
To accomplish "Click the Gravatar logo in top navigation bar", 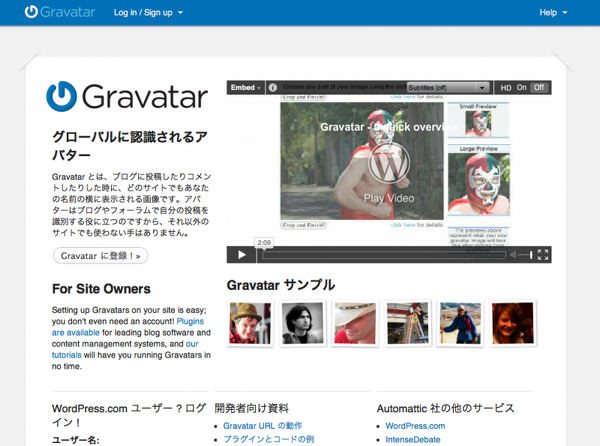I will point(60,12).
